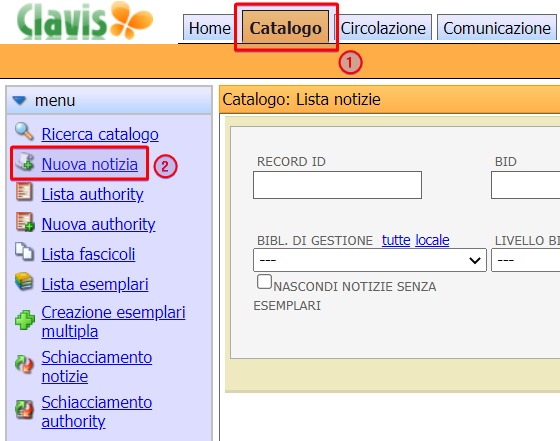The image size is (560, 441).
Task: Open the Home tab
Action: point(209,28)
